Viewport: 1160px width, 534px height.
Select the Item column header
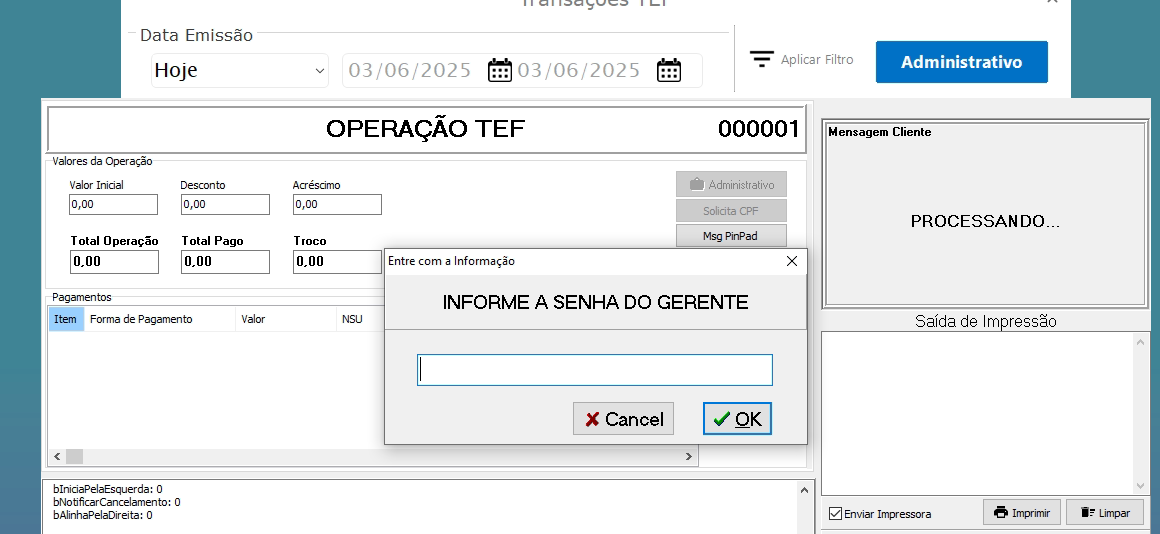tap(65, 319)
